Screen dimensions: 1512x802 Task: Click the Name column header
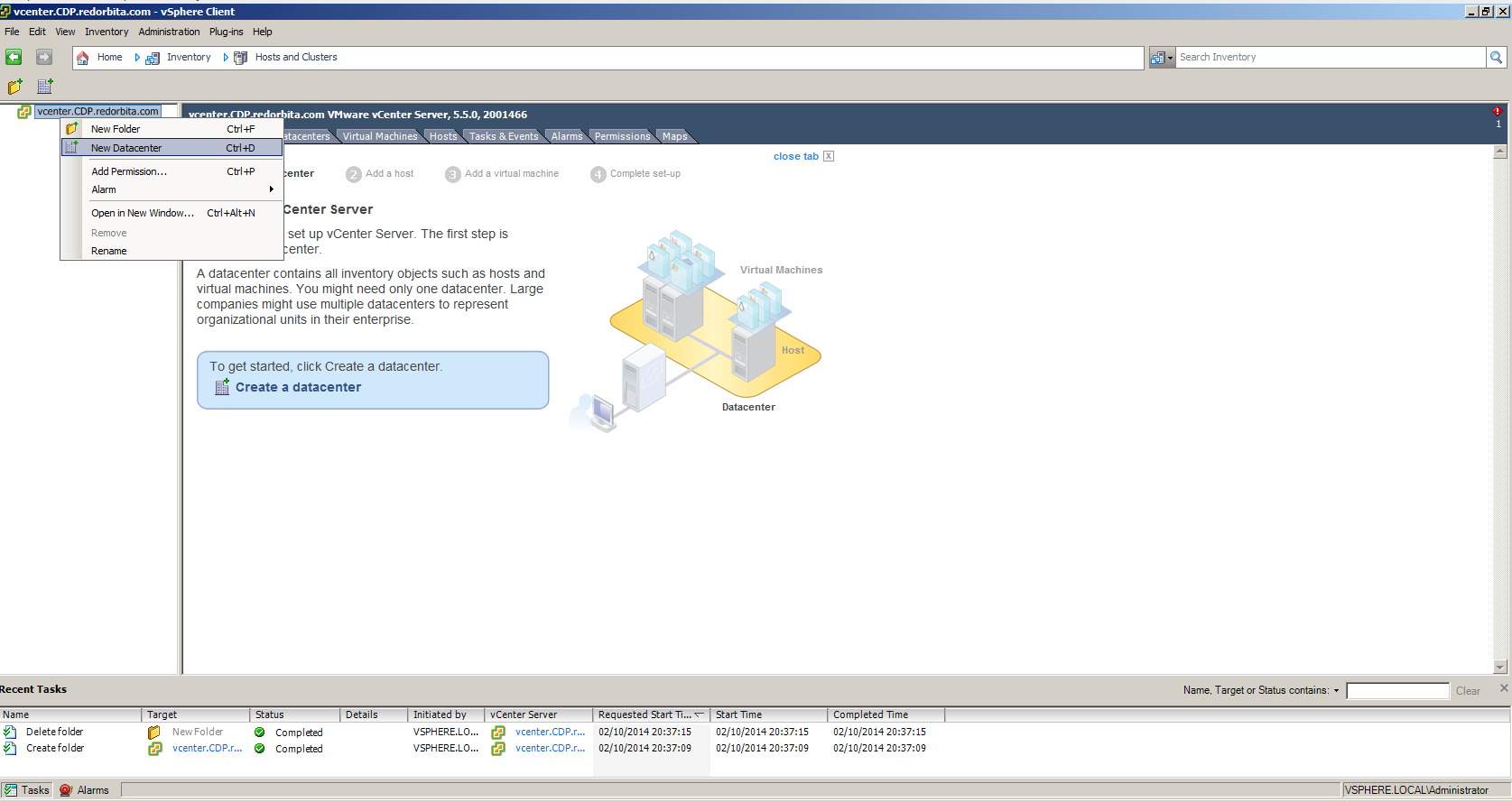click(70, 714)
